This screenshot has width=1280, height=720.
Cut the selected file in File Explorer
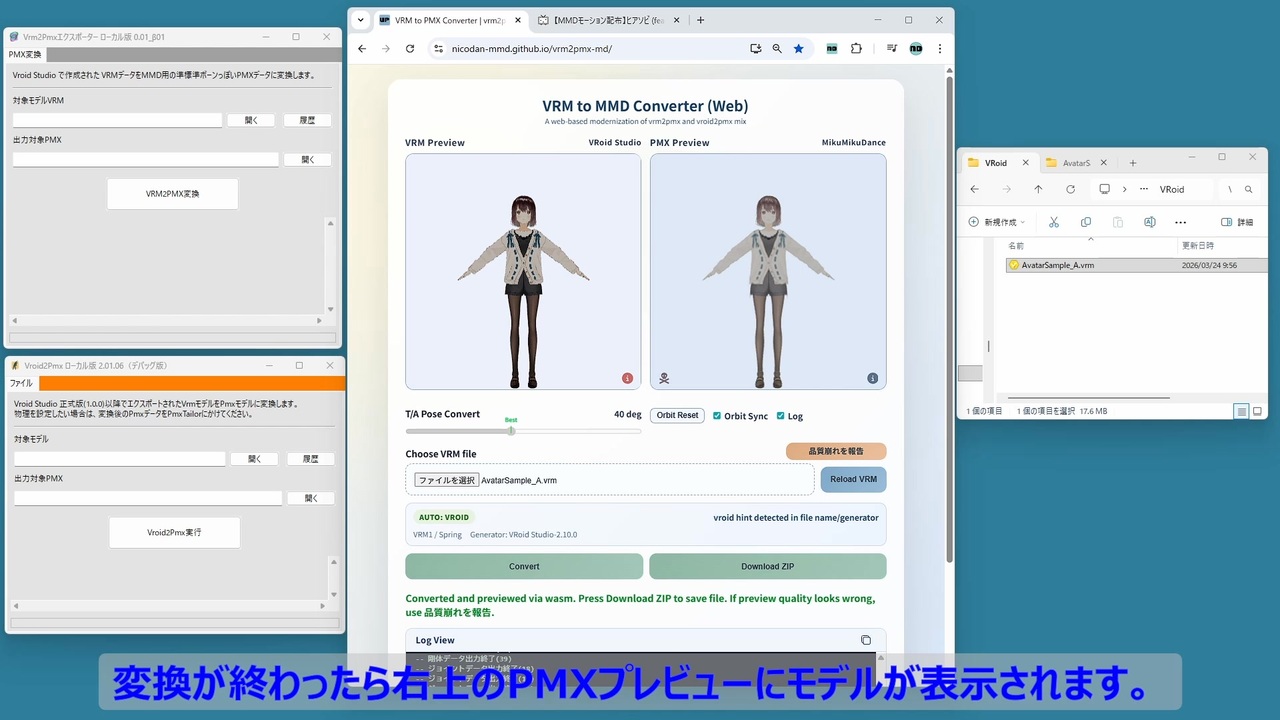(1054, 222)
